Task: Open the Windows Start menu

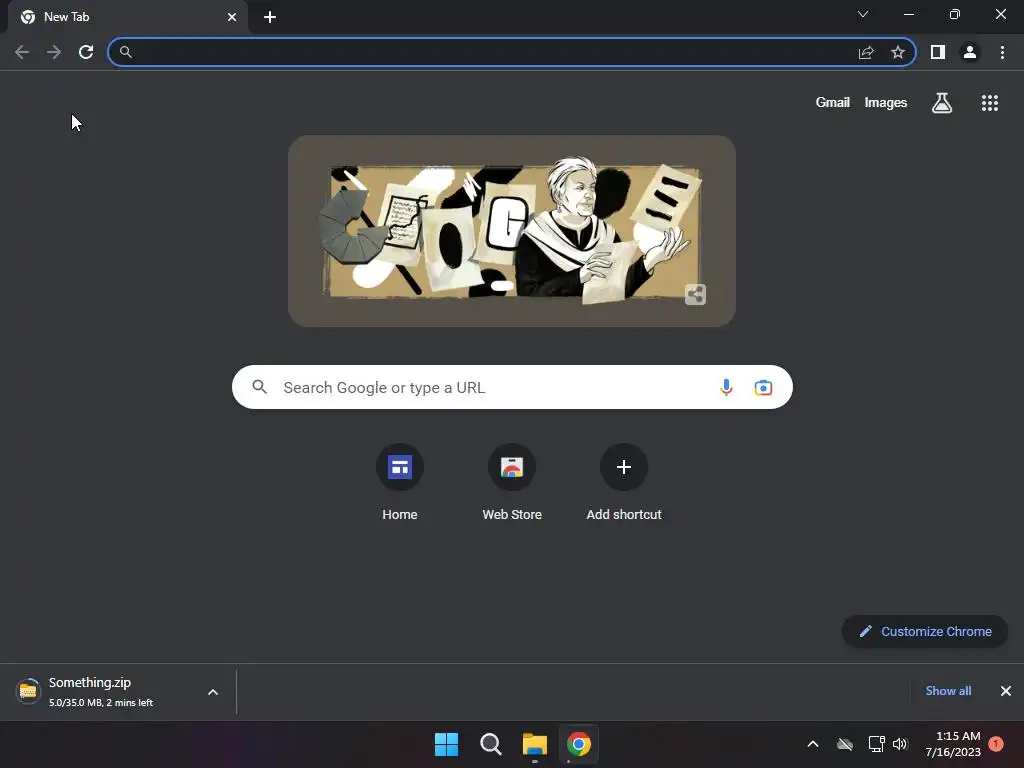Action: [x=447, y=744]
